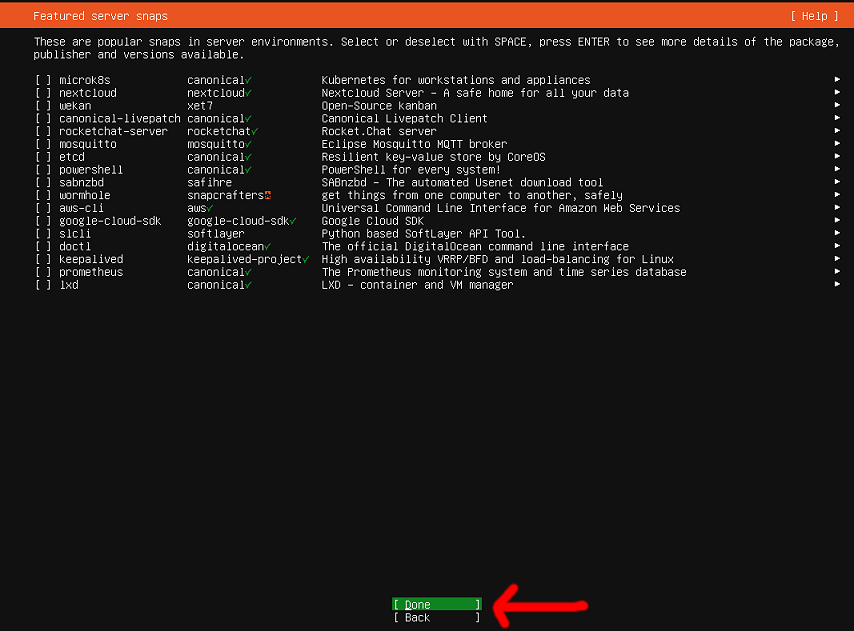Open details arrow for keepalived row
The image size is (854, 631).
click(x=837, y=259)
